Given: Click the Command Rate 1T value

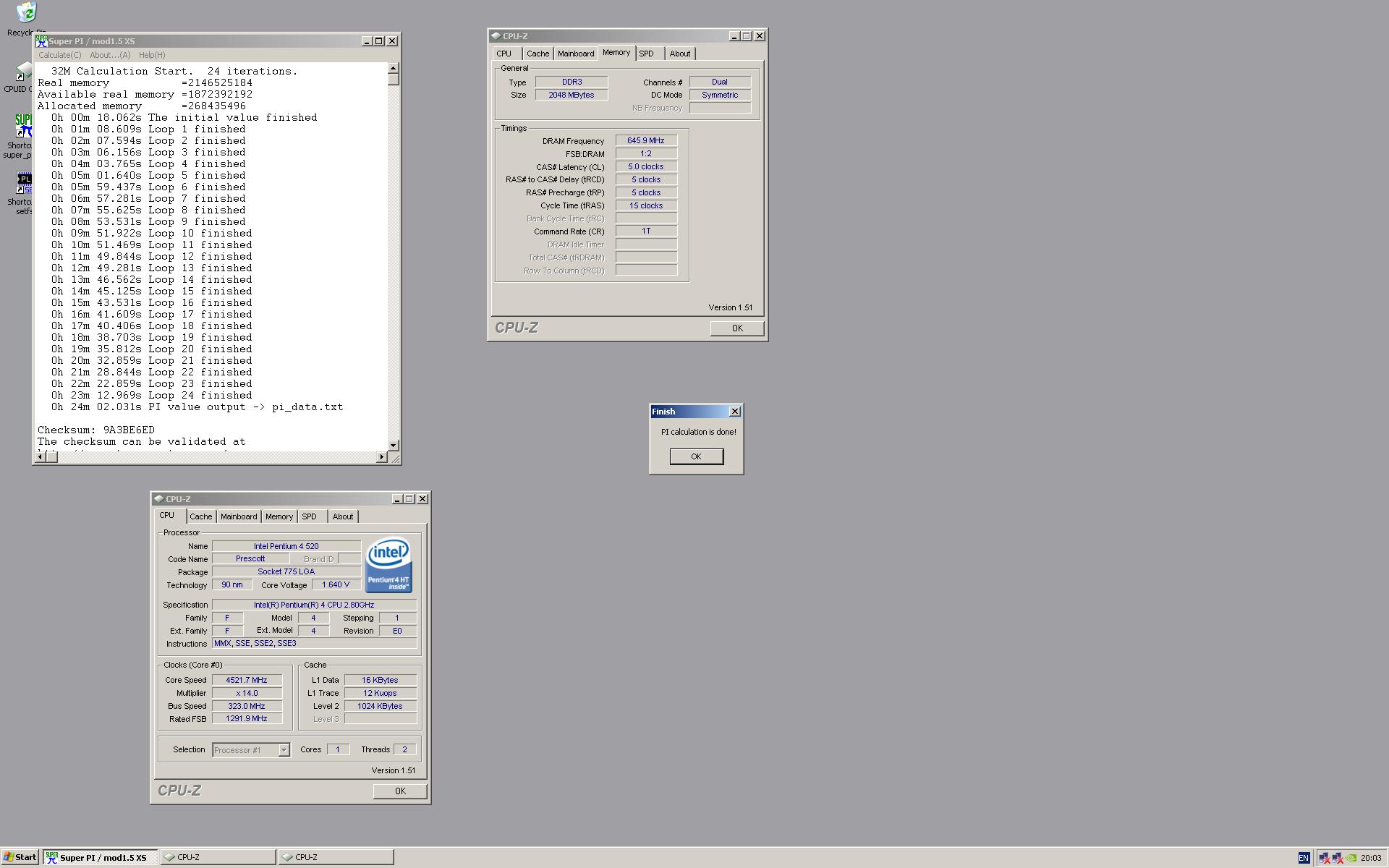Looking at the screenshot, I should coord(646,231).
